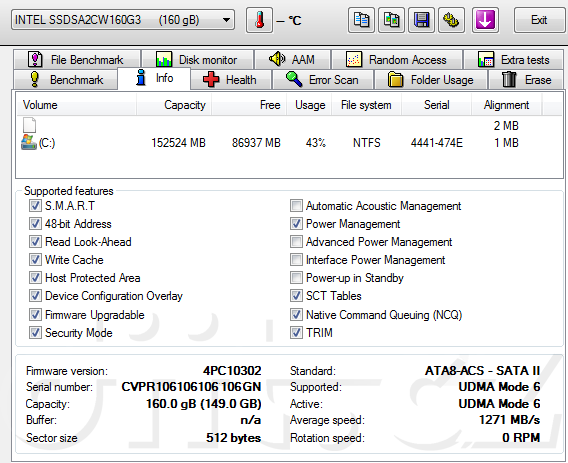This screenshot has width=568, height=463.
Task: Click the 43% usage cell
Action: tap(316, 143)
